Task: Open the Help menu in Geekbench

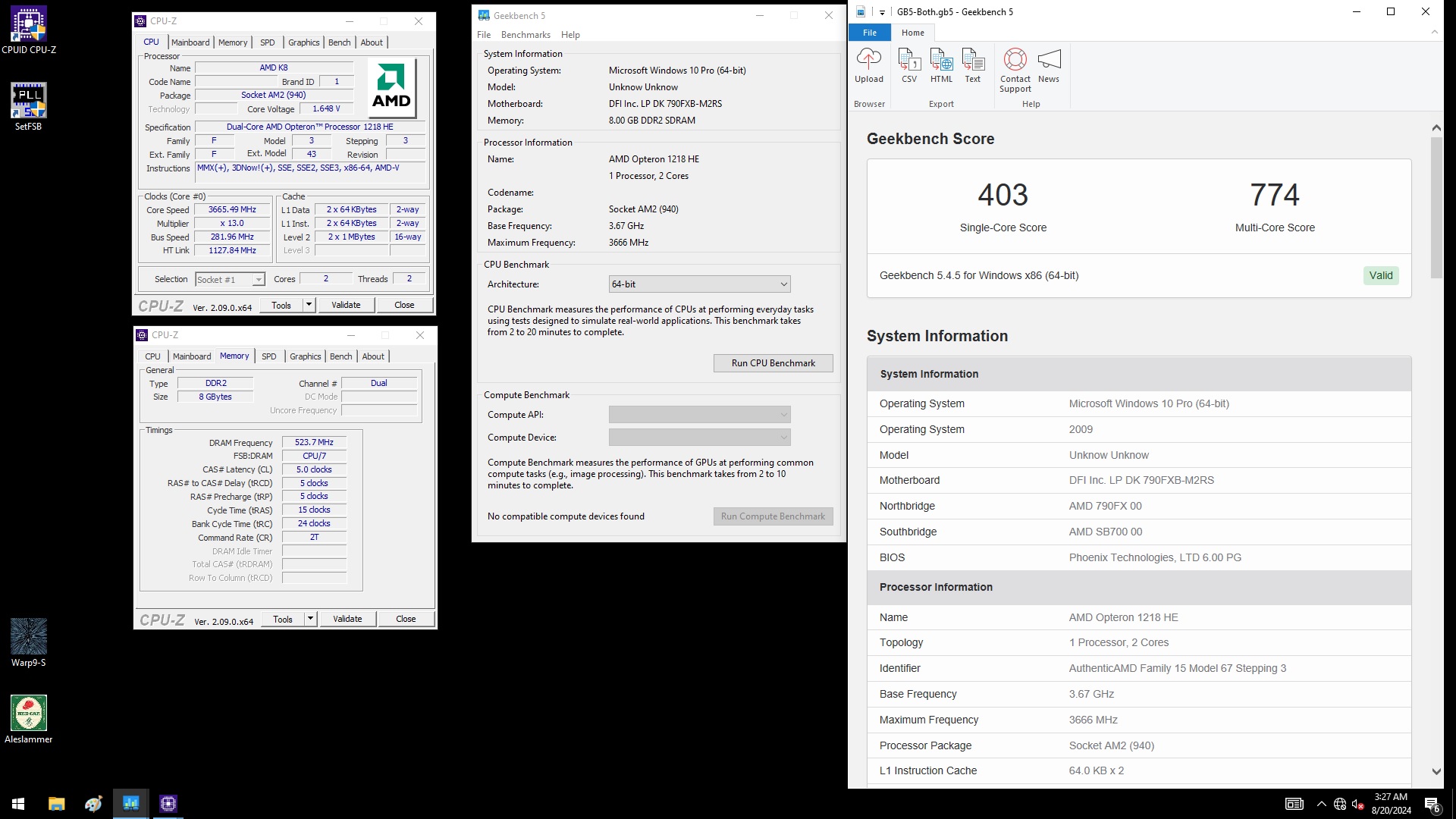Action: [570, 35]
